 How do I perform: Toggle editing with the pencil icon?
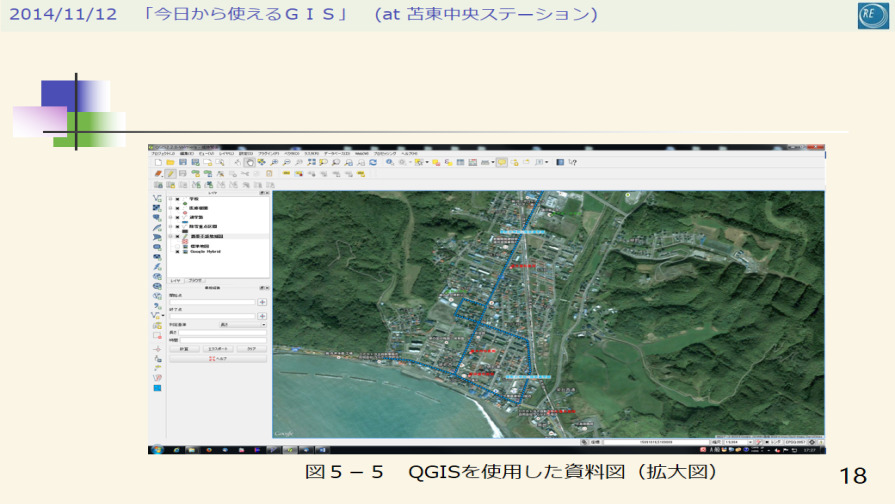tap(170, 173)
